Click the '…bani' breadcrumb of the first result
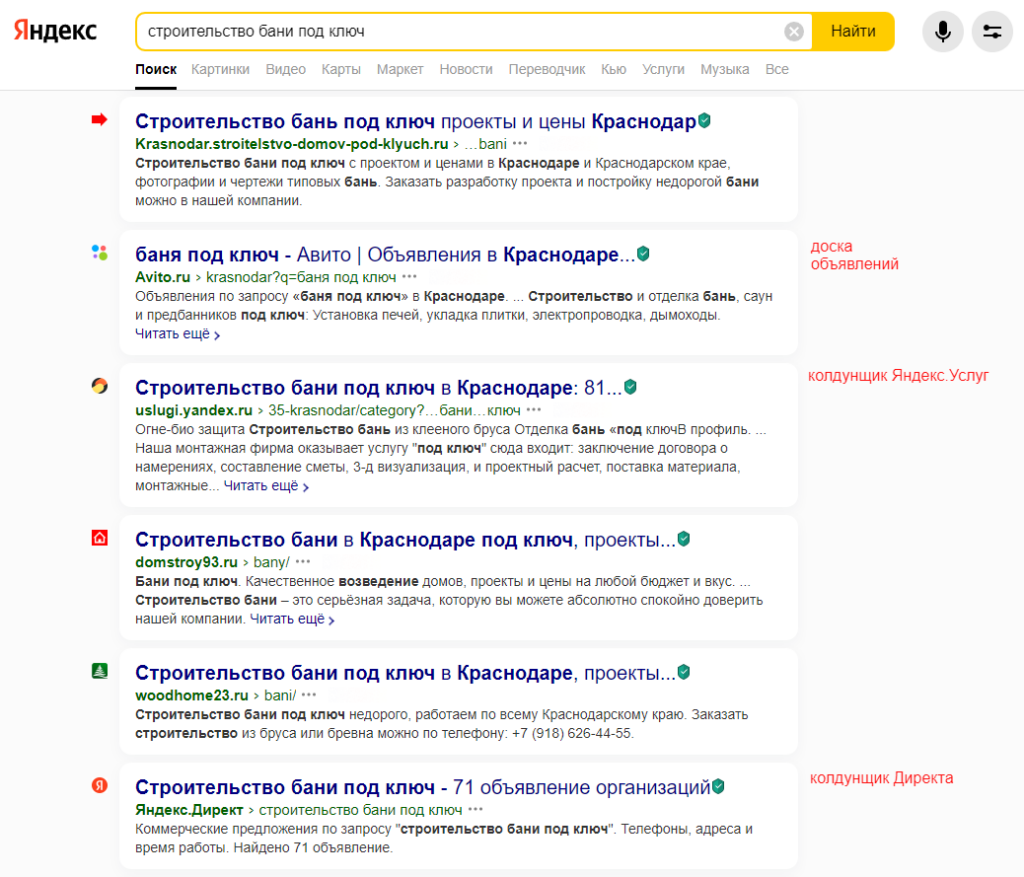1024x877 pixels. point(485,144)
